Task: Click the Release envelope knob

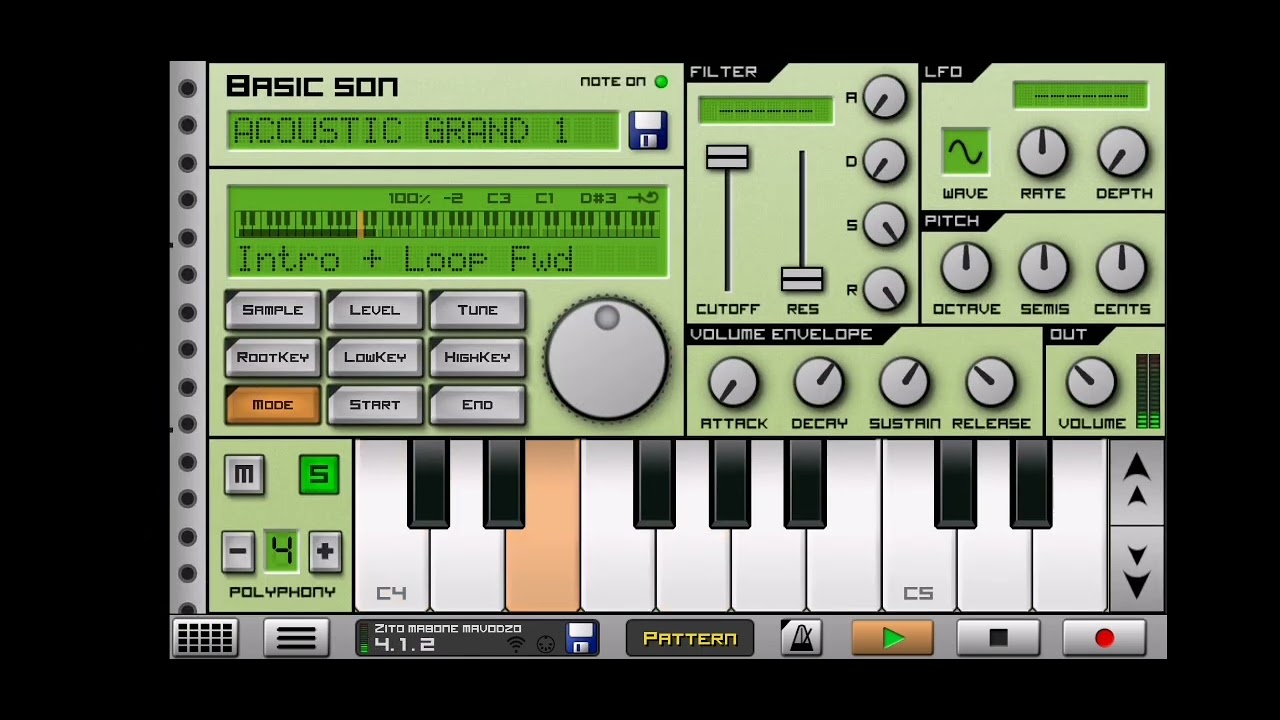Action: 990,383
